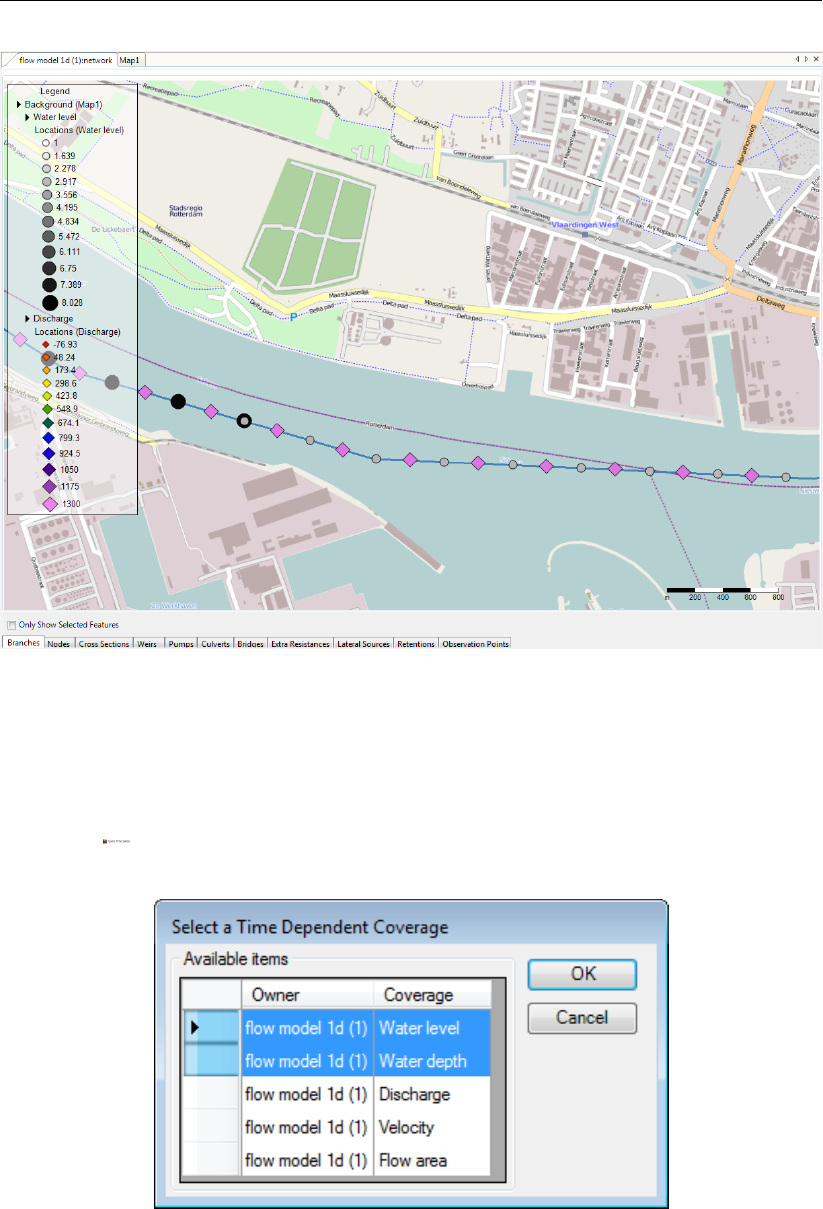This screenshot has width=823, height=1209.
Task: Click the blue diamond symbol for 799.3
Action: click(x=47, y=438)
